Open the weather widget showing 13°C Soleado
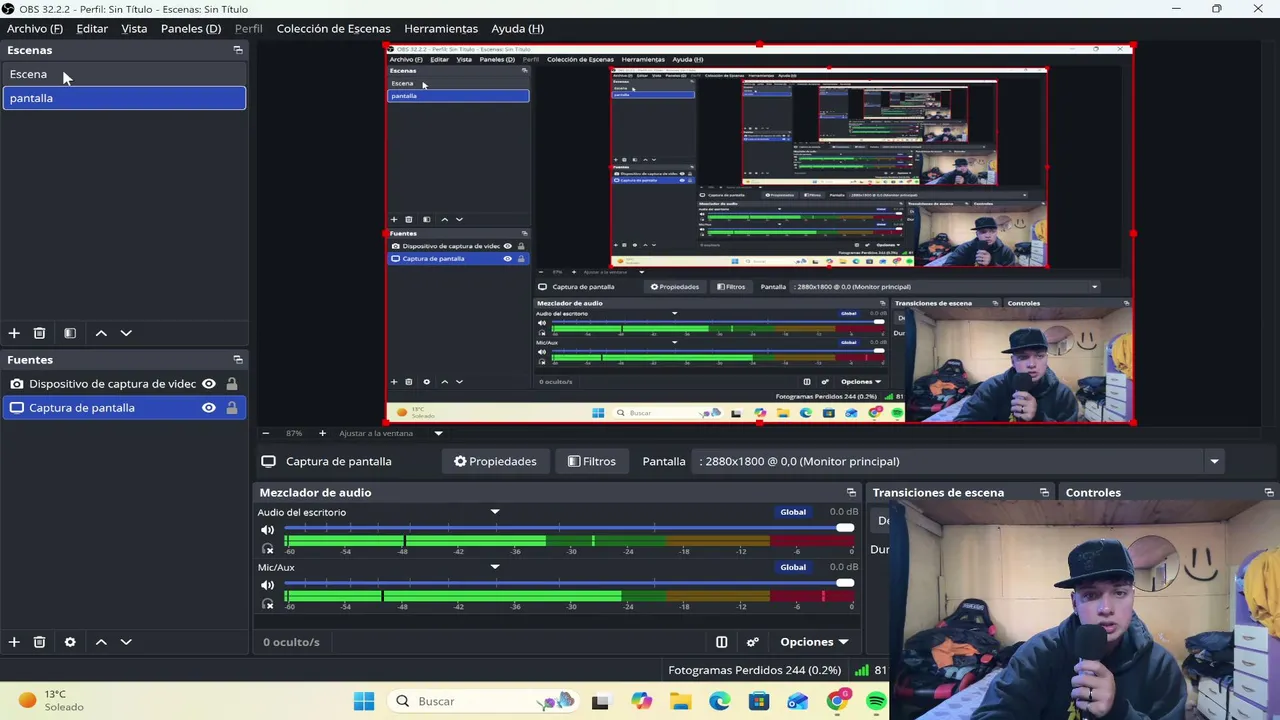 pyautogui.click(x=52, y=700)
